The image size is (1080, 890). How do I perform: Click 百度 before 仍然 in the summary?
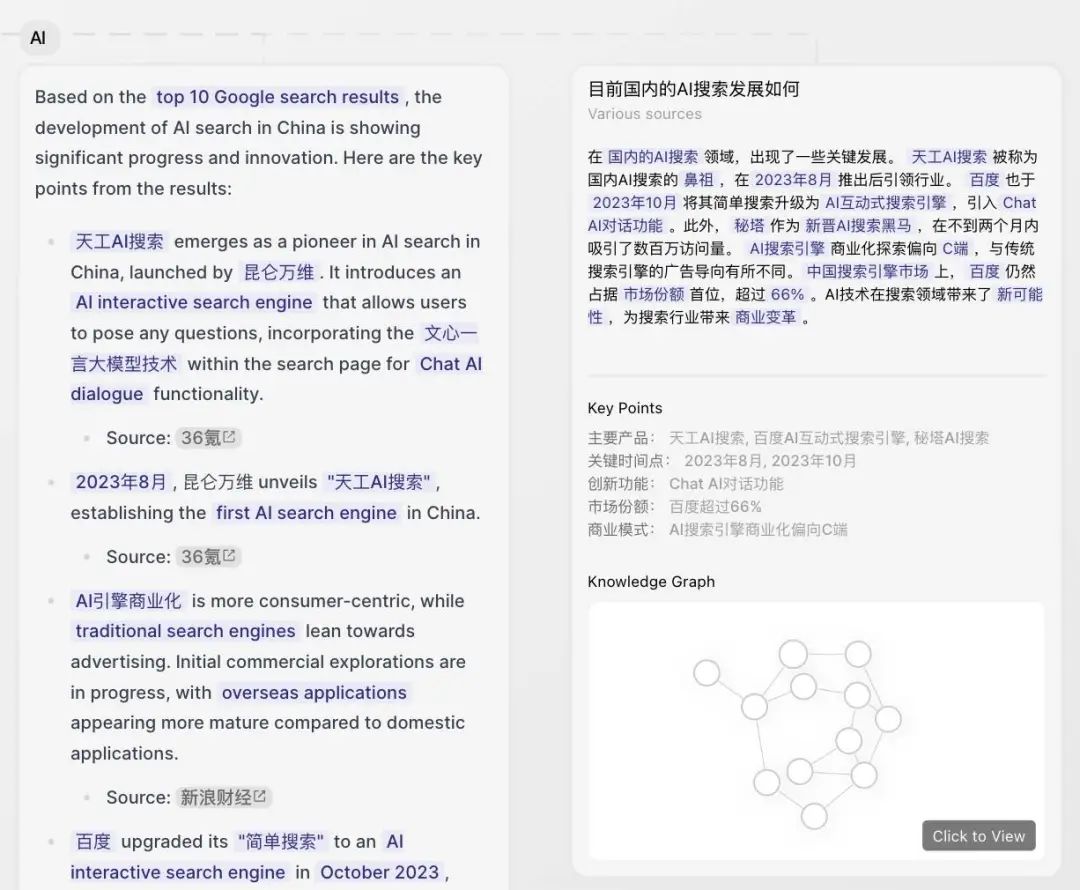(984, 271)
